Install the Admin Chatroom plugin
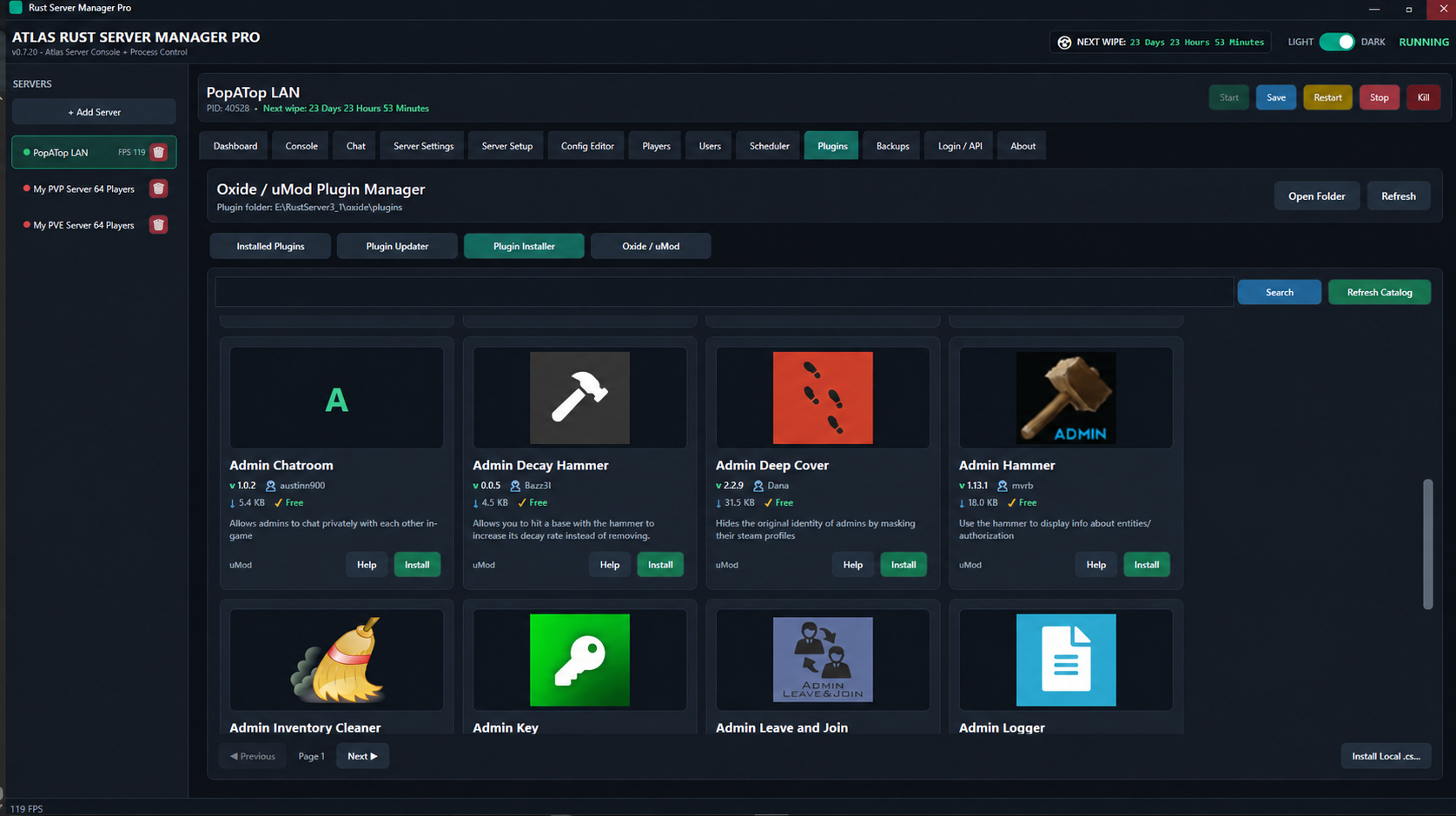1456x816 pixels. [417, 565]
